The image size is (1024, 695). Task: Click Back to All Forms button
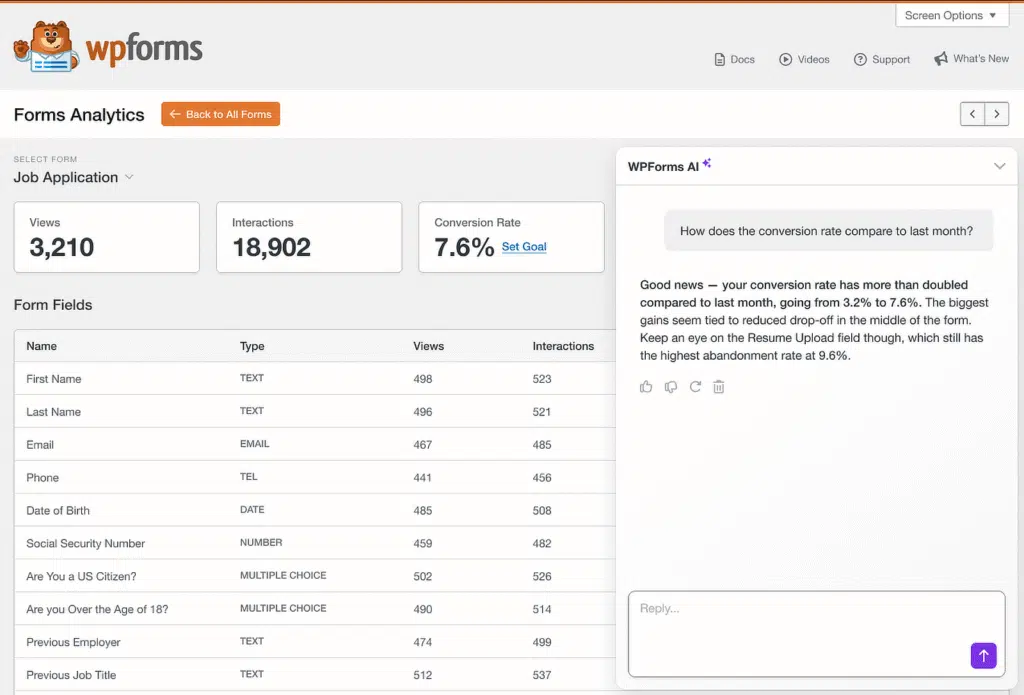[221, 114]
